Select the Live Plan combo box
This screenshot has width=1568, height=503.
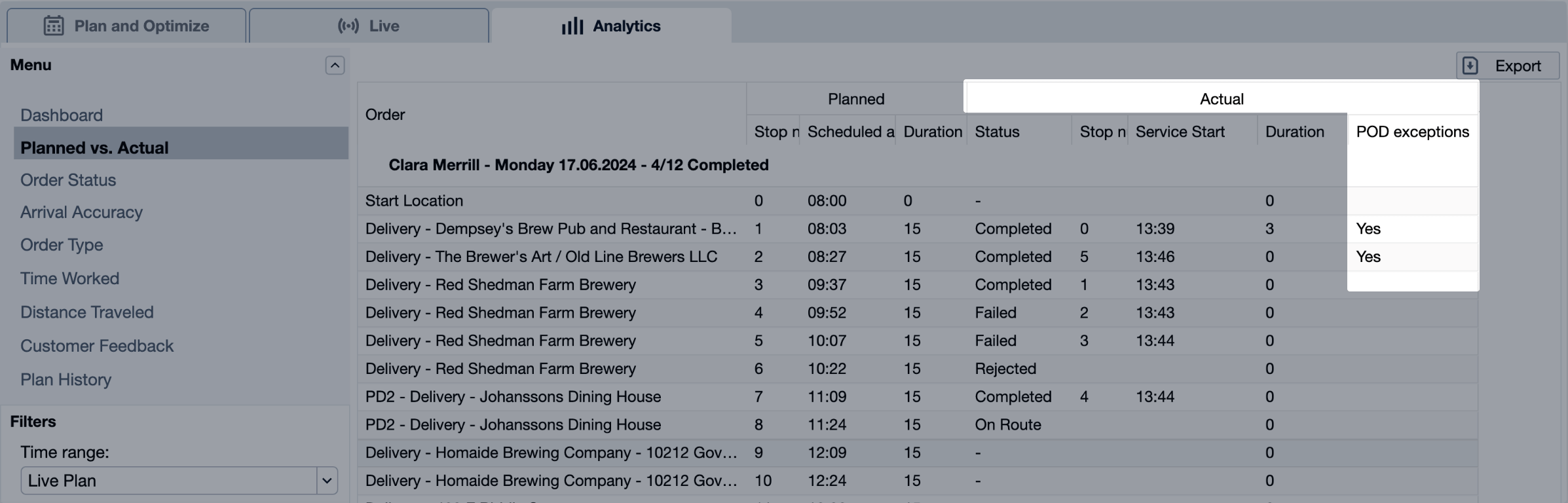[x=169, y=481]
